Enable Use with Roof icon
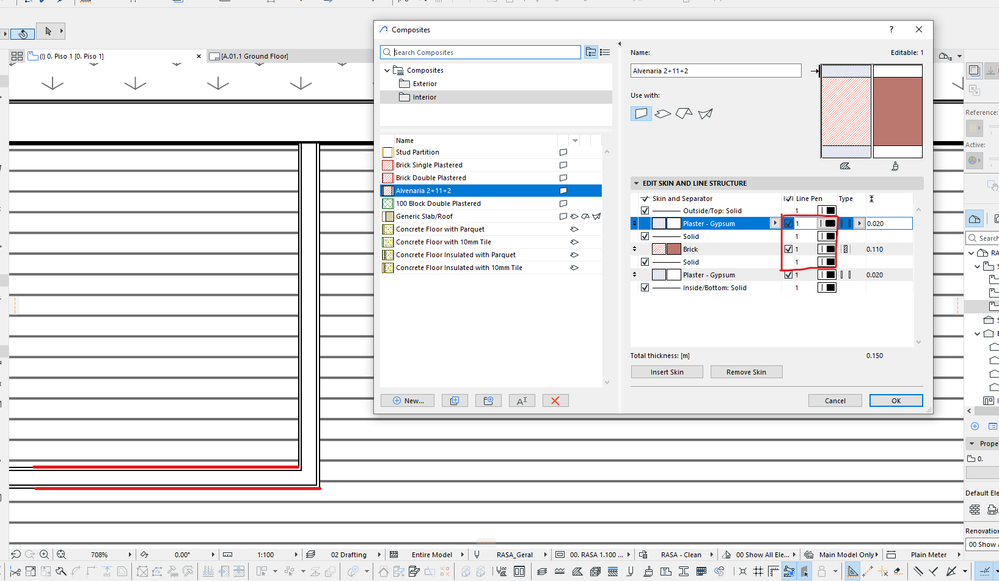Screen dimensions: 999x581 coord(684,113)
